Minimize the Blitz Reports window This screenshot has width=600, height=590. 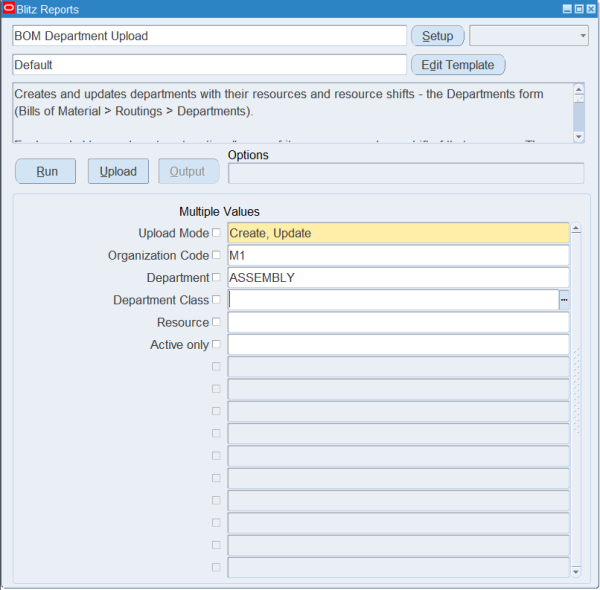point(567,9)
